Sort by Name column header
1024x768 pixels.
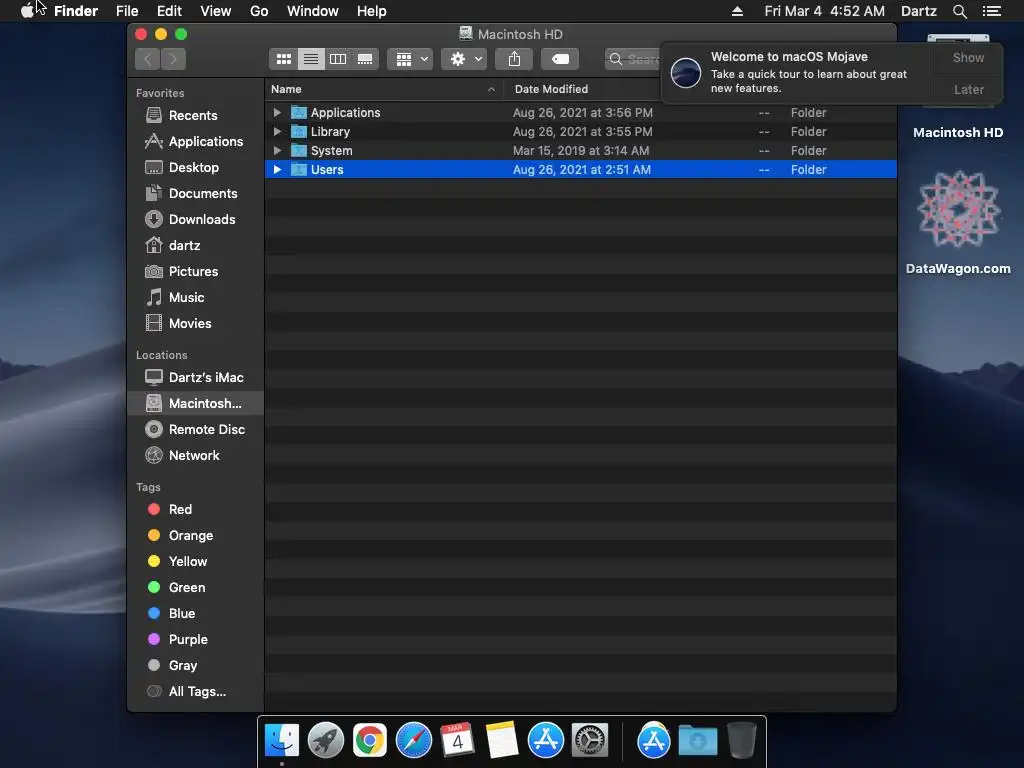click(384, 89)
